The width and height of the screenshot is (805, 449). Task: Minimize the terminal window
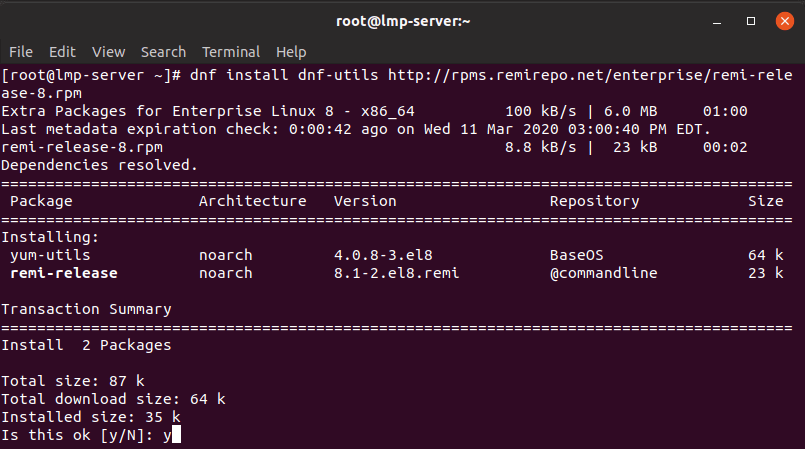(x=717, y=22)
